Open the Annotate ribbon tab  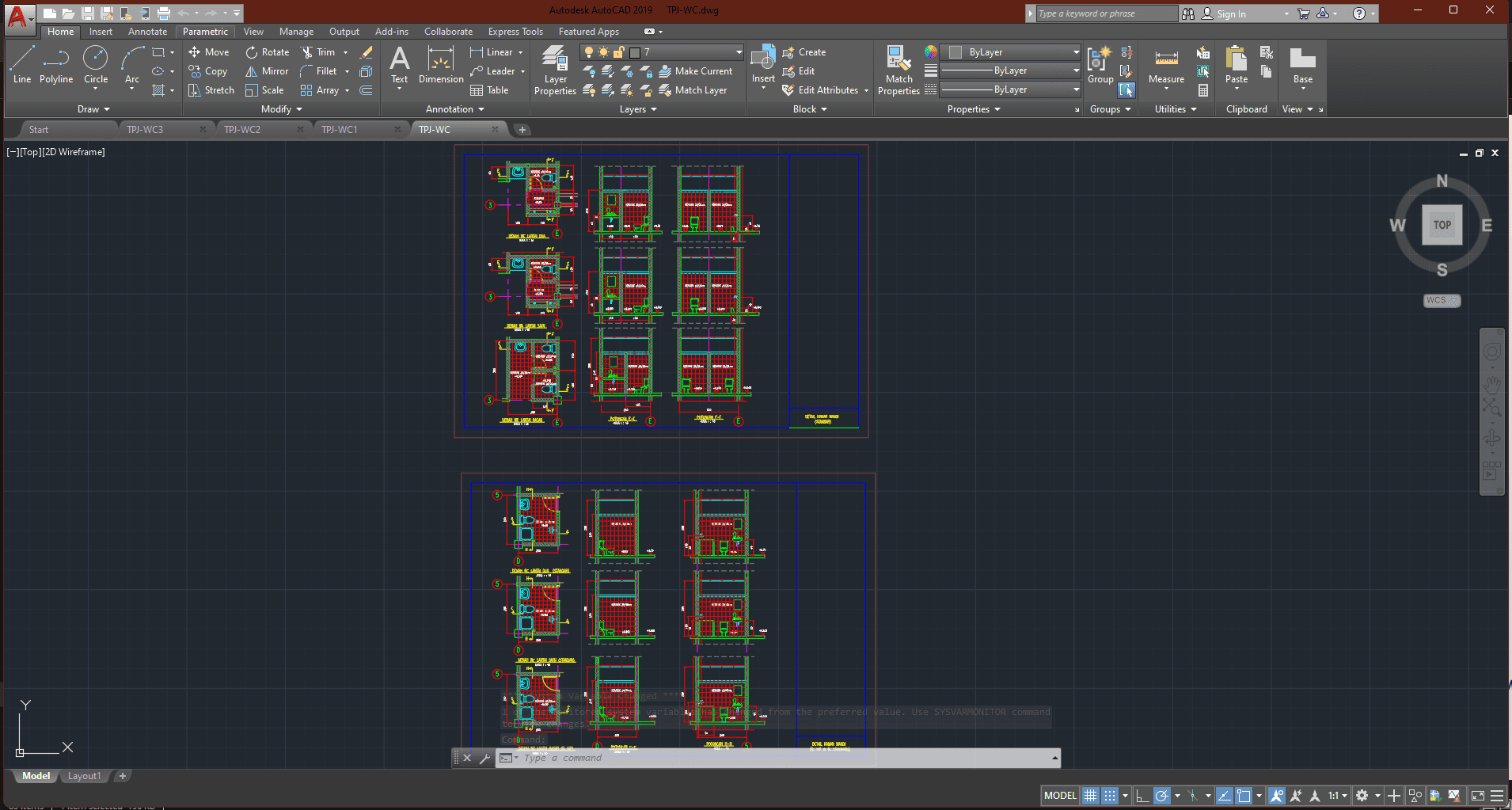(147, 32)
